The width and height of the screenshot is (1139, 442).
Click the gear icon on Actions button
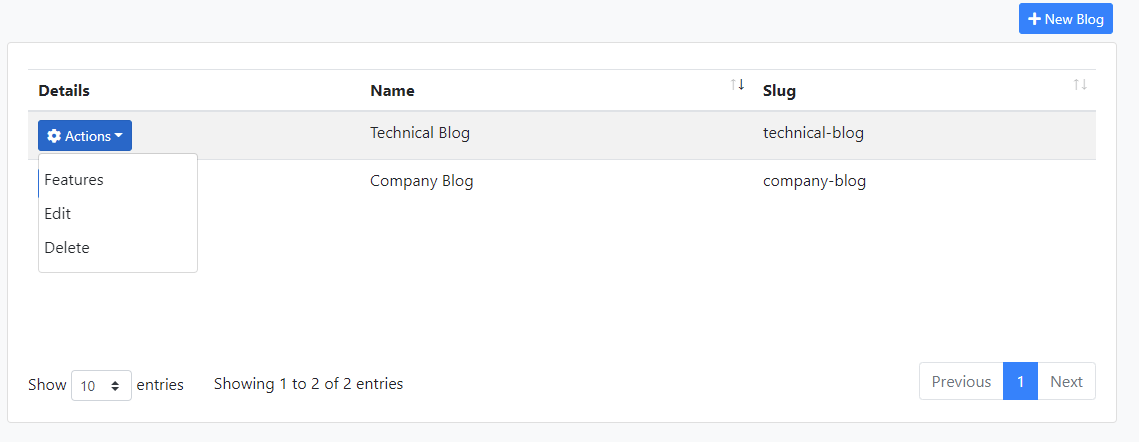point(54,136)
